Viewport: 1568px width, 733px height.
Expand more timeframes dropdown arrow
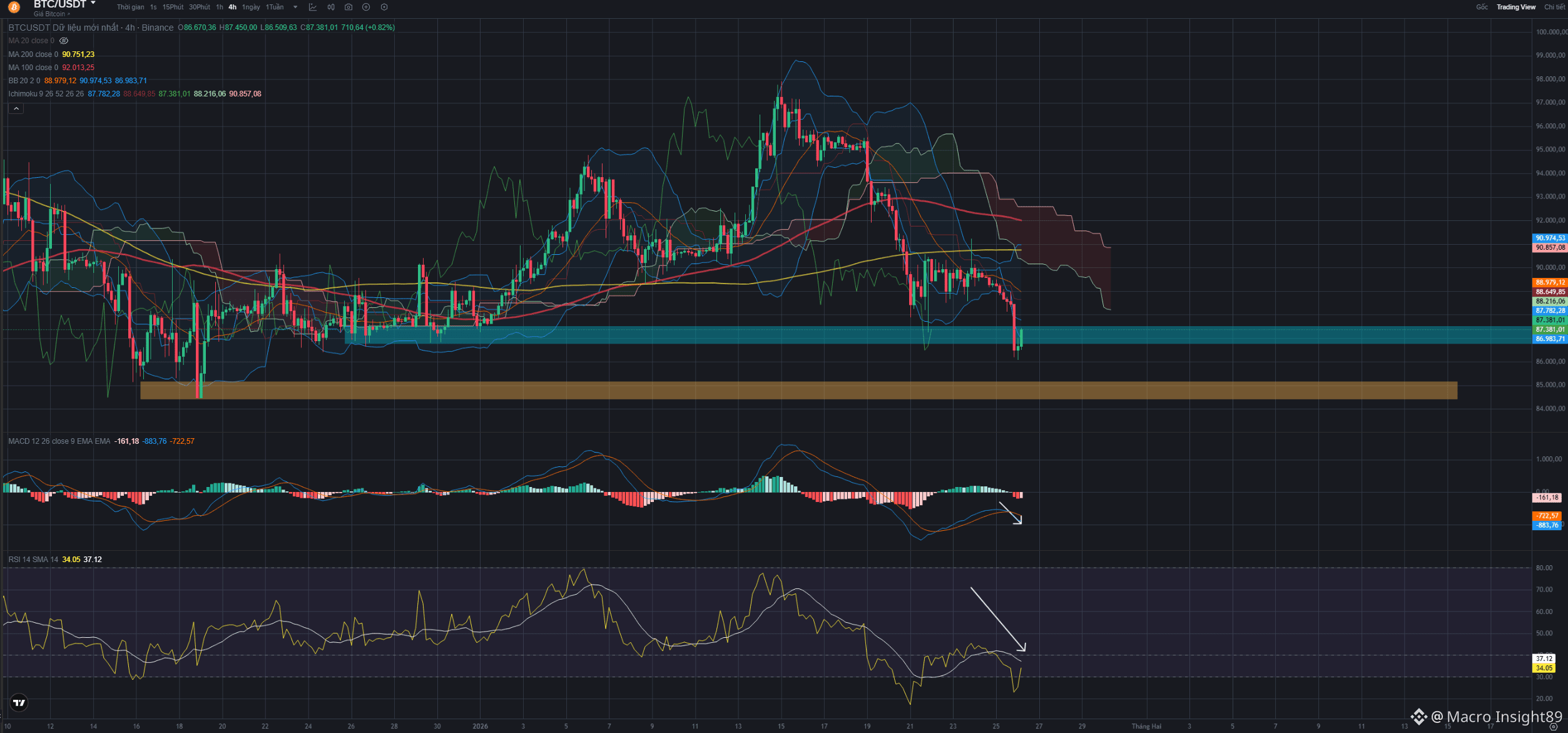point(295,7)
